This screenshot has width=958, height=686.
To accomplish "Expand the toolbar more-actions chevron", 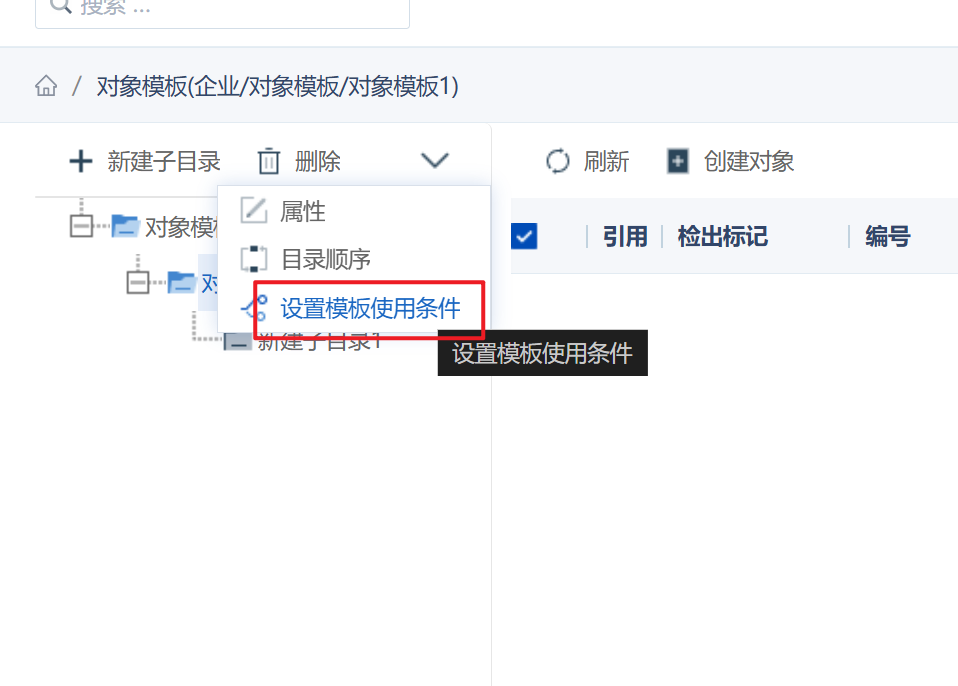I will coord(435,161).
